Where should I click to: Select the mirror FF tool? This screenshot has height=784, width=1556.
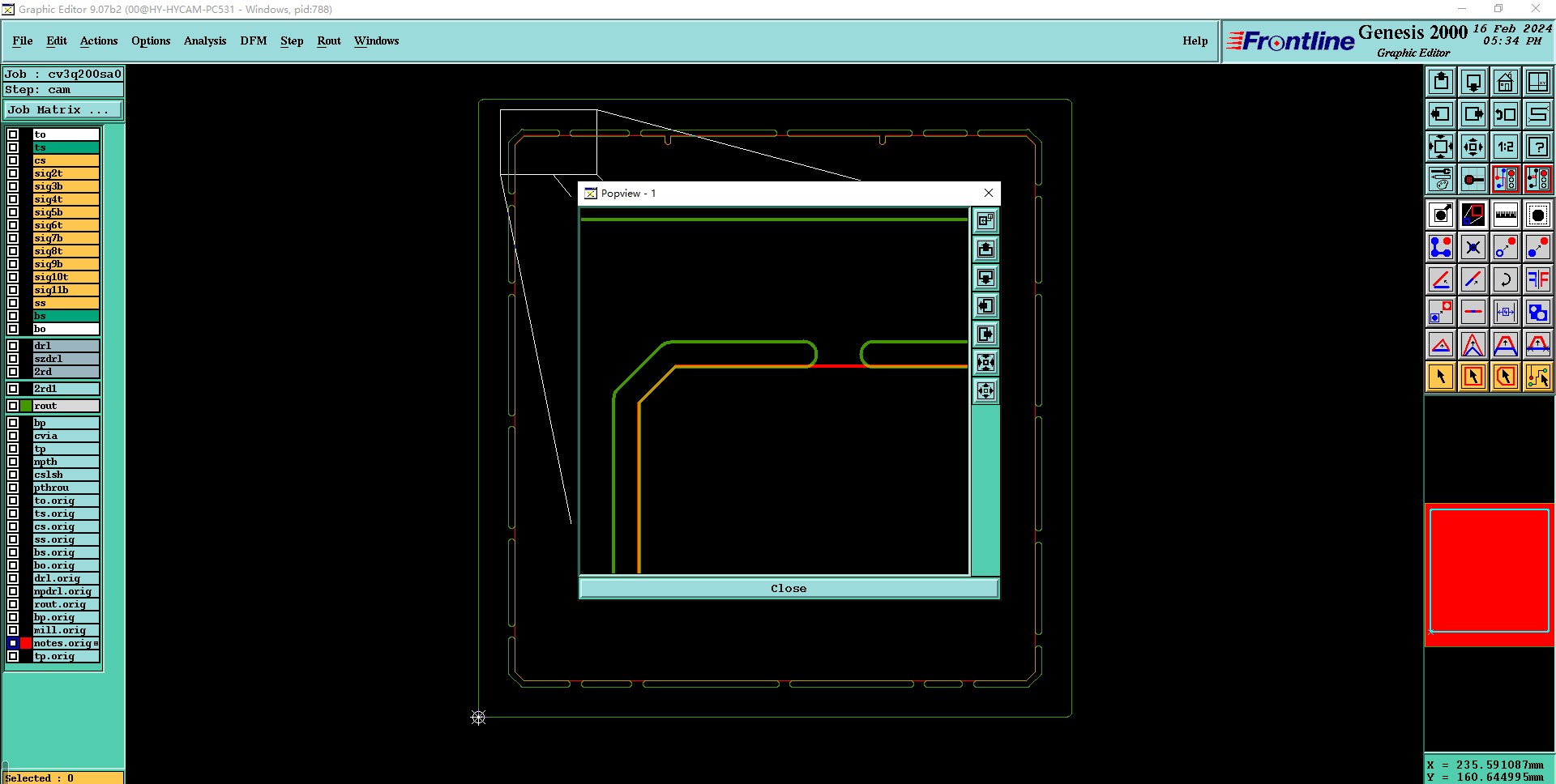1538,279
